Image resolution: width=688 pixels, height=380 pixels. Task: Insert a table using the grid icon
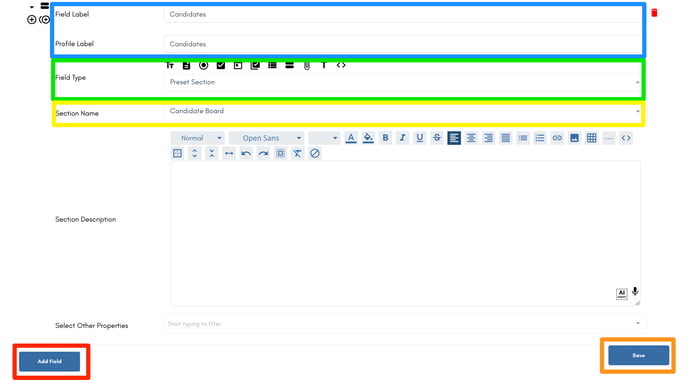coord(591,138)
